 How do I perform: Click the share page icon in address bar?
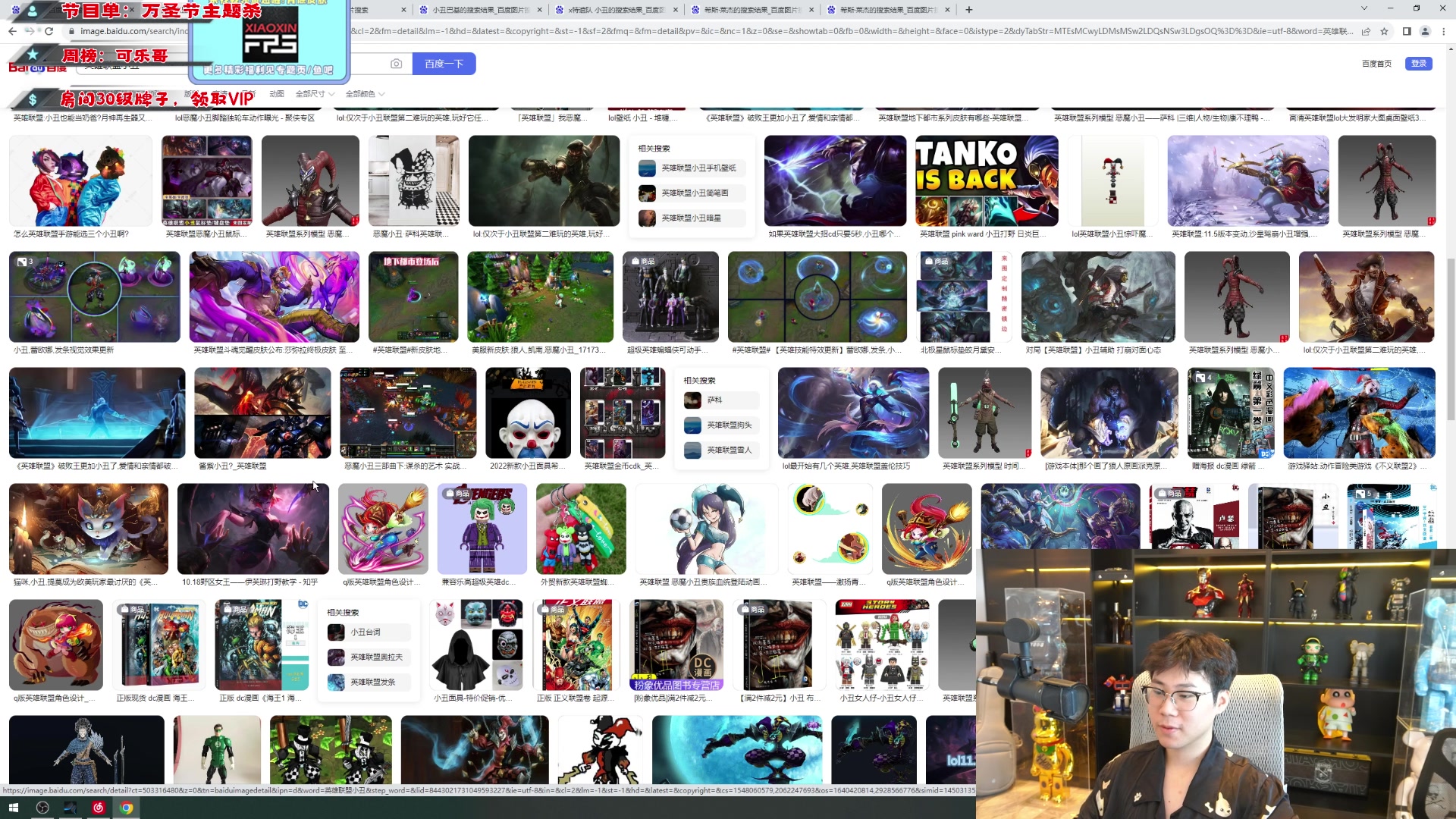(x=1366, y=31)
